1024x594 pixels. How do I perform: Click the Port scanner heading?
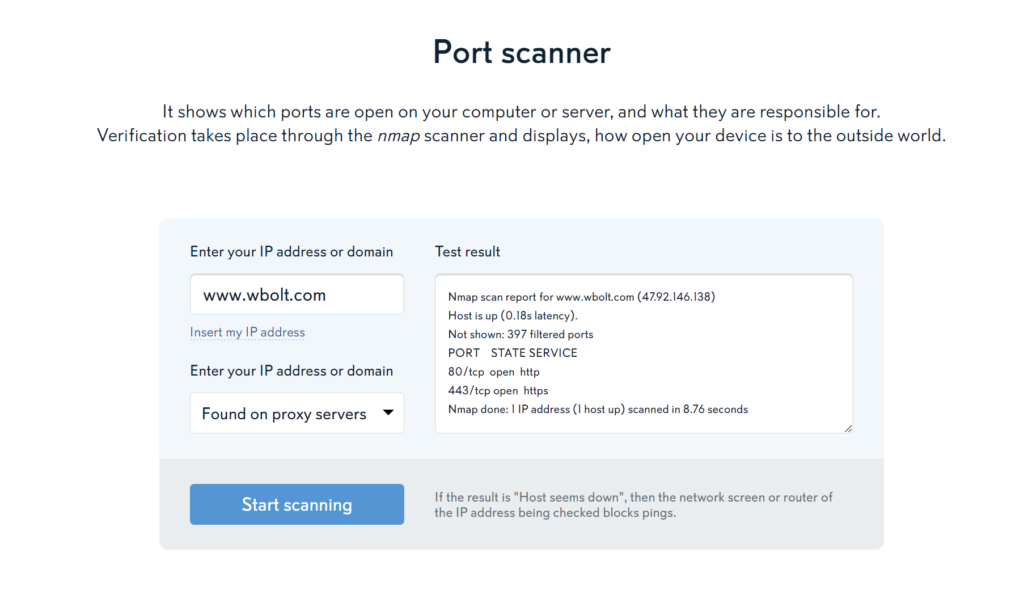click(521, 52)
